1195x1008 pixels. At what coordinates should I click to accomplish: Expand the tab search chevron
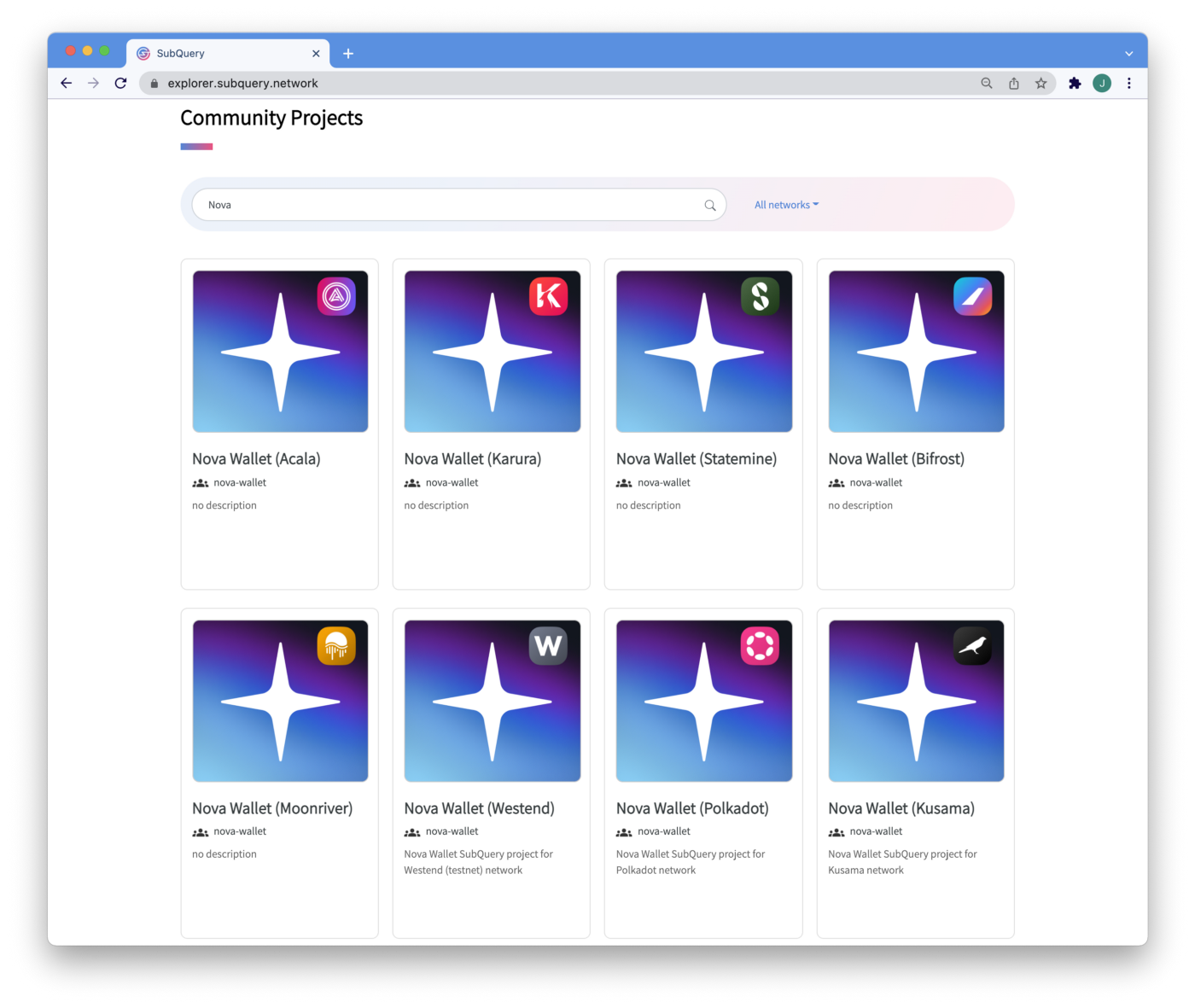[x=1128, y=53]
